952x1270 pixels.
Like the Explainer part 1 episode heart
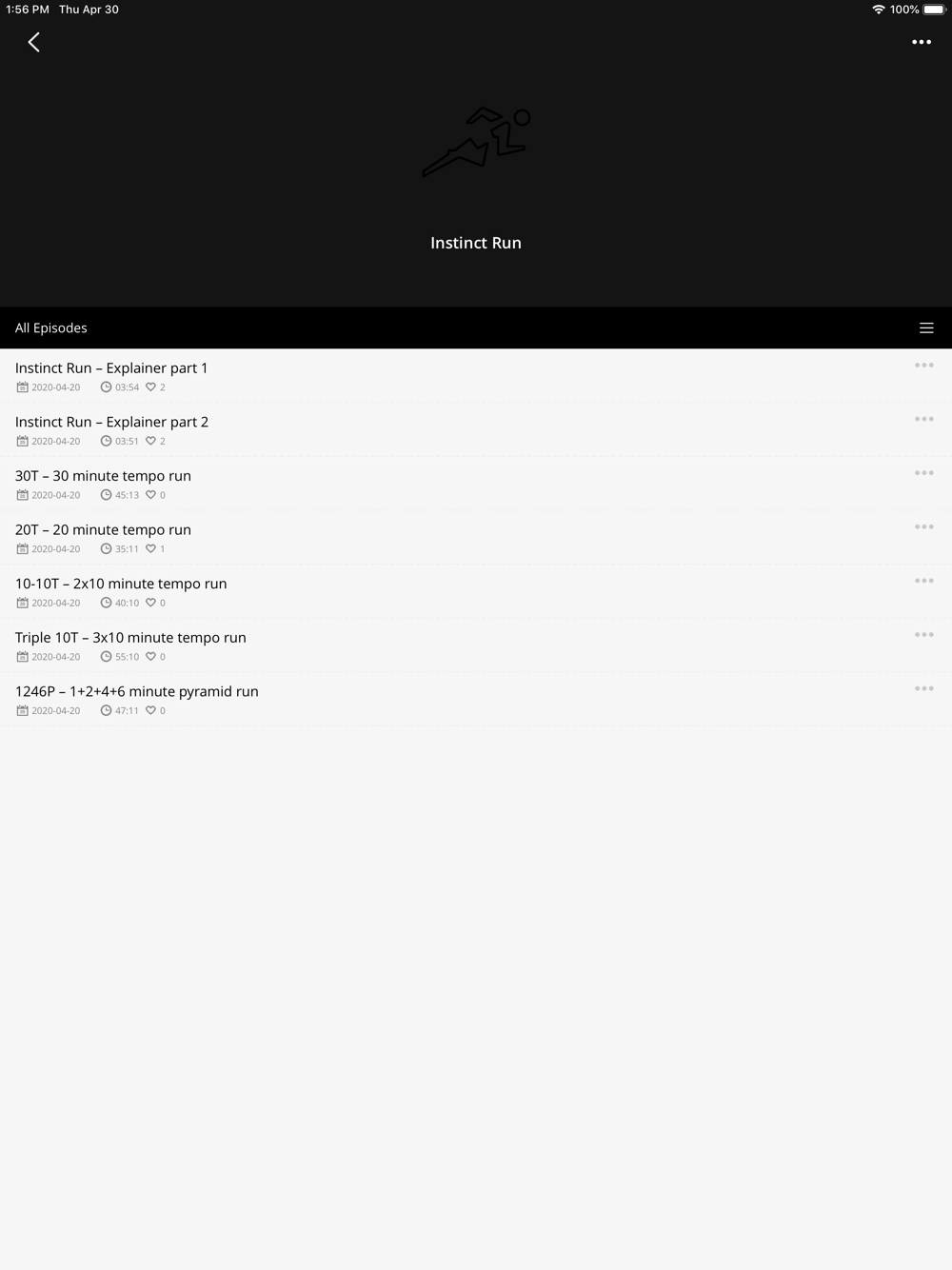(x=150, y=387)
